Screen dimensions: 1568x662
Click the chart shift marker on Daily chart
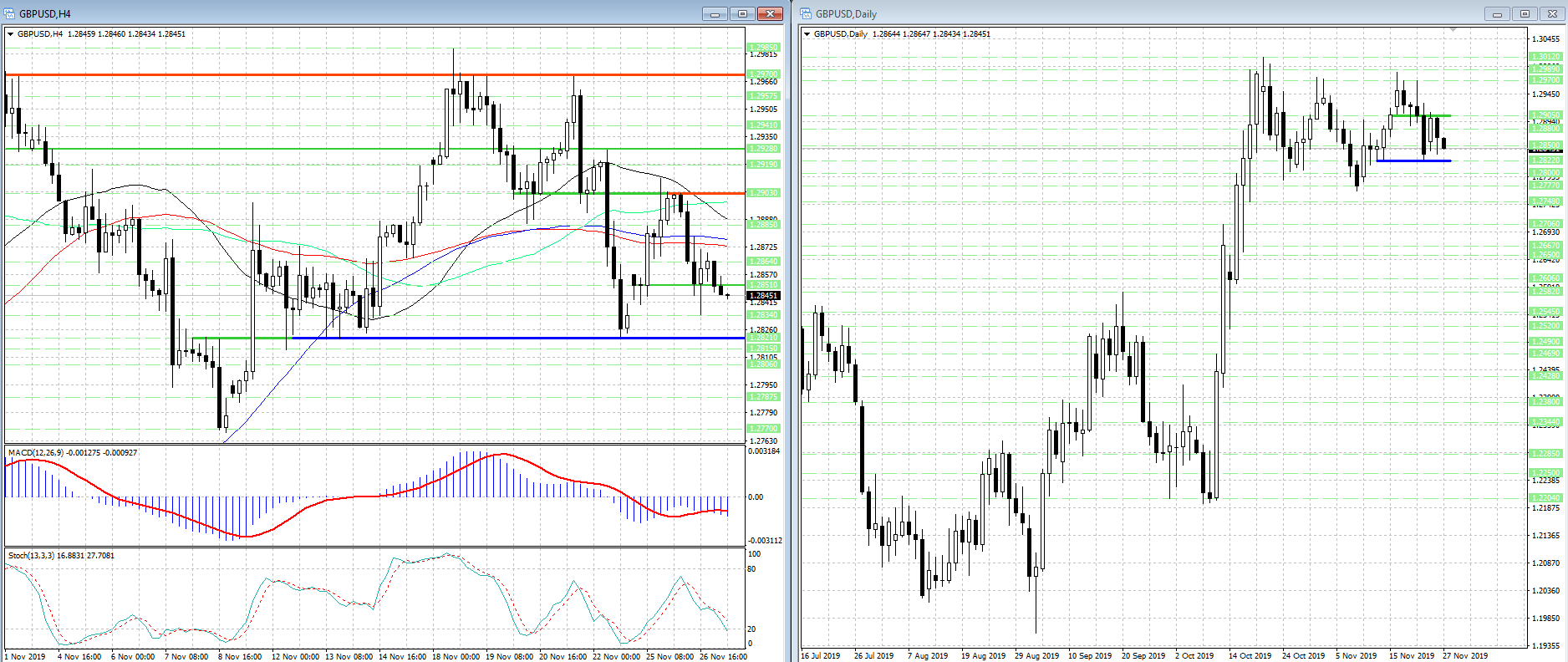[x=1453, y=30]
